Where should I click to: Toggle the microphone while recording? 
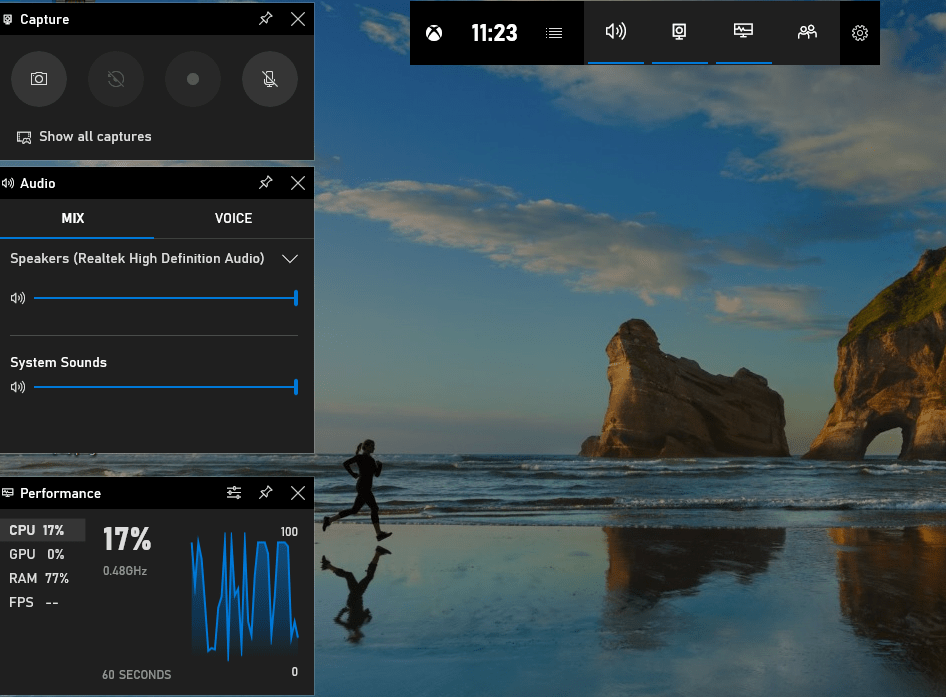270,79
